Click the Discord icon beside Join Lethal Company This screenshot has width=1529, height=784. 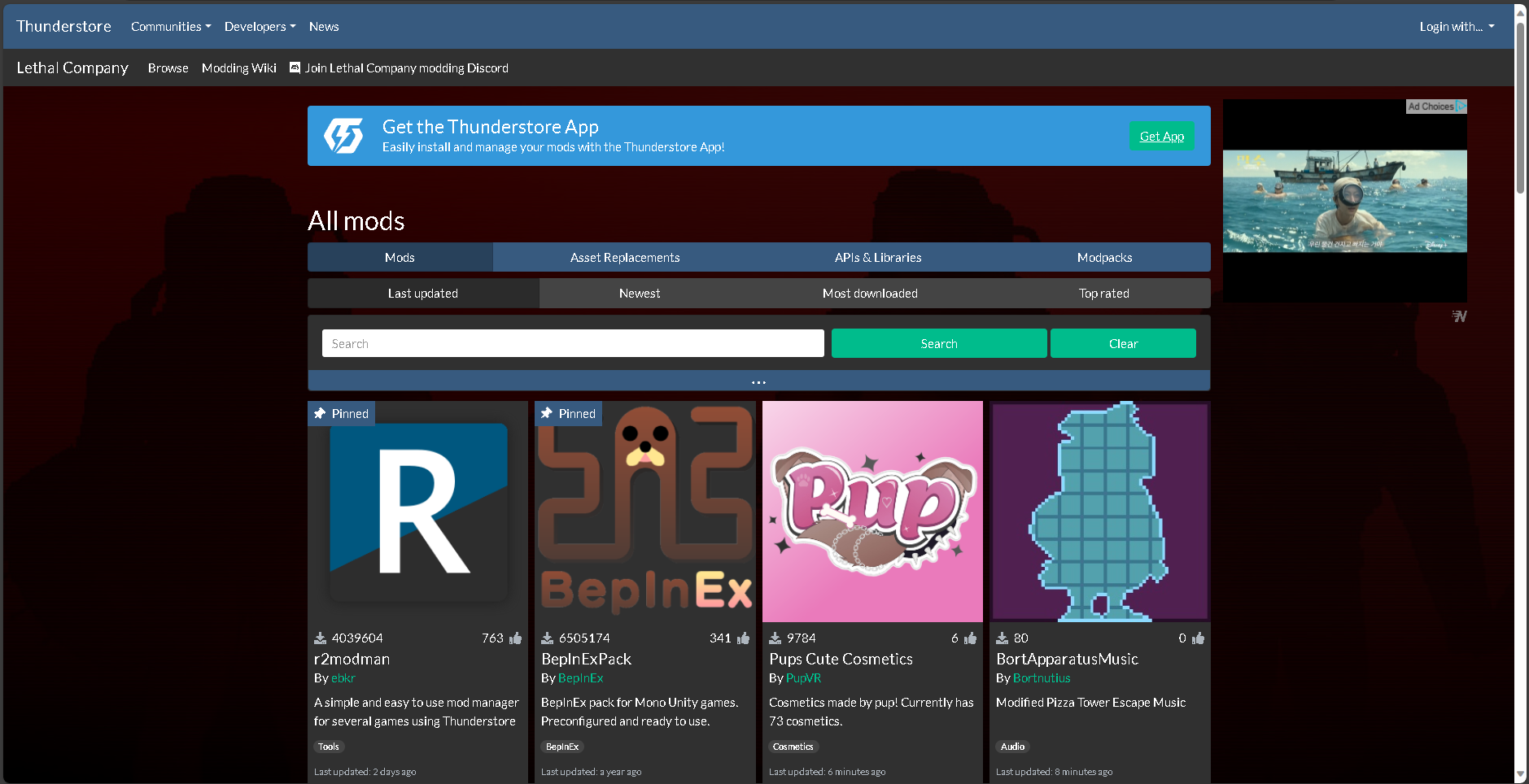(x=295, y=68)
